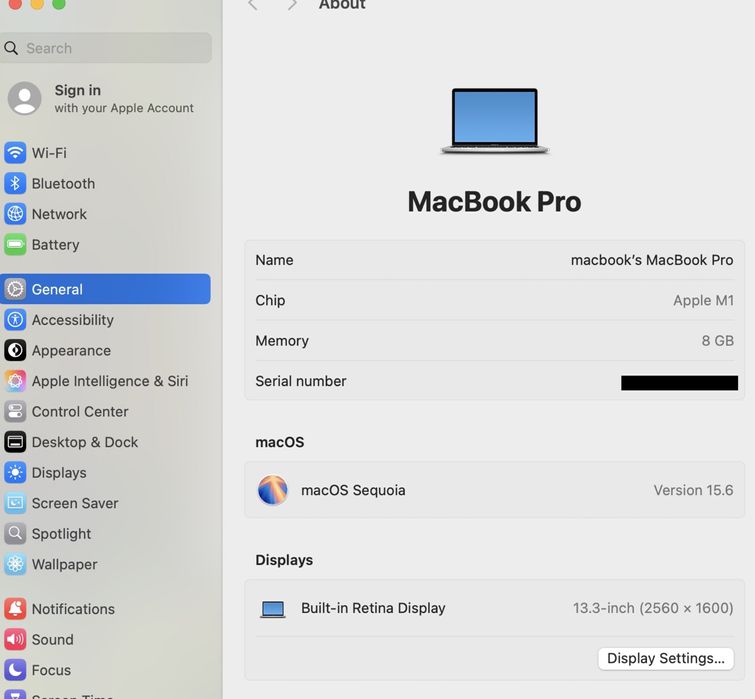Click the 8 GB memory value
Screen dimensions: 755x699
click(x=717, y=340)
